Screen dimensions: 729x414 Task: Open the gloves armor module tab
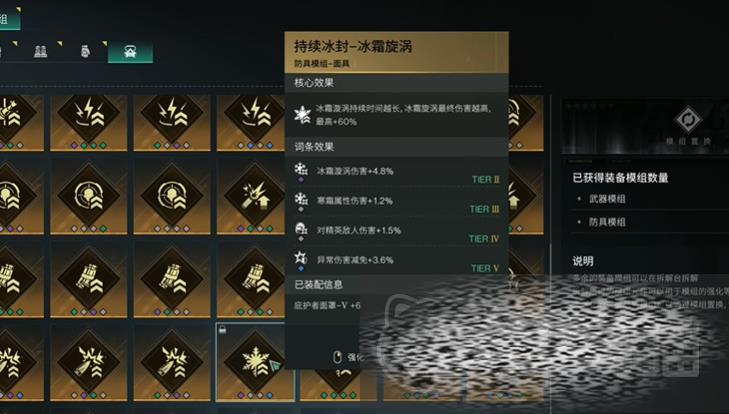pyautogui.click(x=85, y=52)
